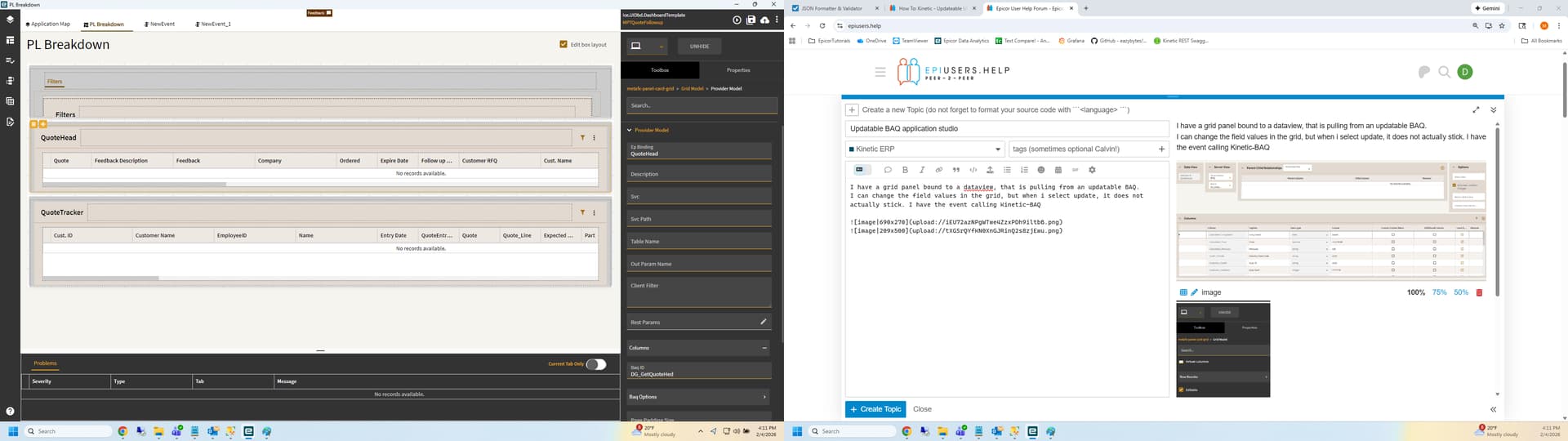Open the QuoteHead grid overflow menu

[x=594, y=138]
